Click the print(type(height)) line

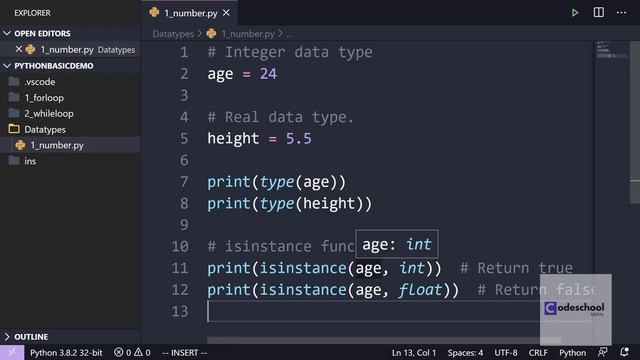coord(289,204)
